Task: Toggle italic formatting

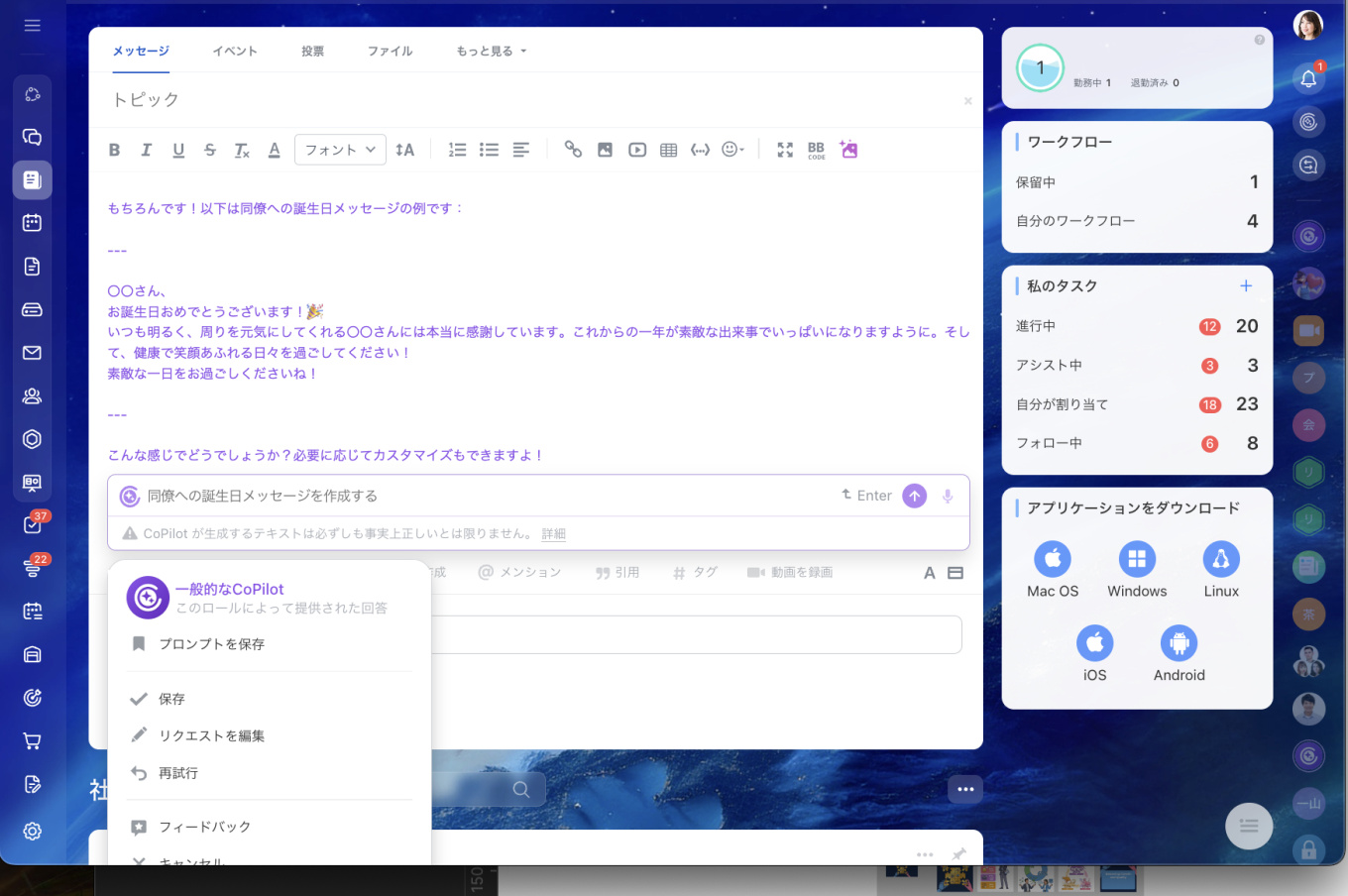Action: (146, 150)
